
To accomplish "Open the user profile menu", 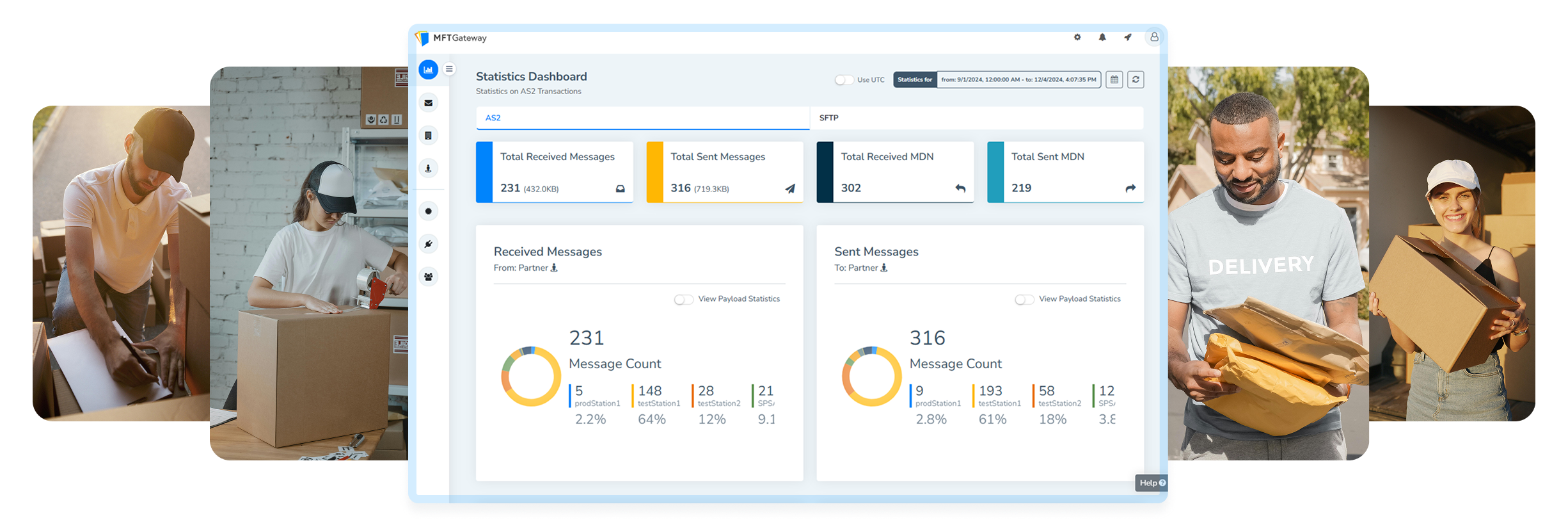I will click(1154, 38).
